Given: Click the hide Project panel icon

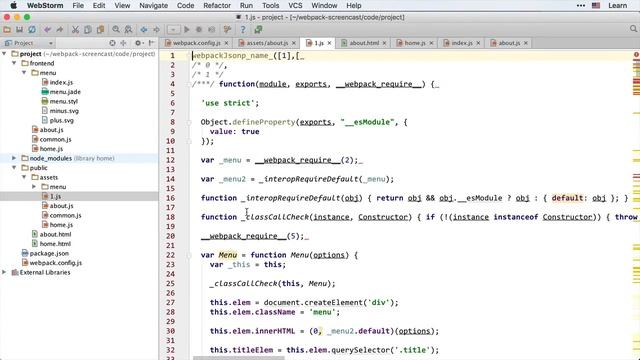Looking at the screenshot, I should click(x=151, y=43).
